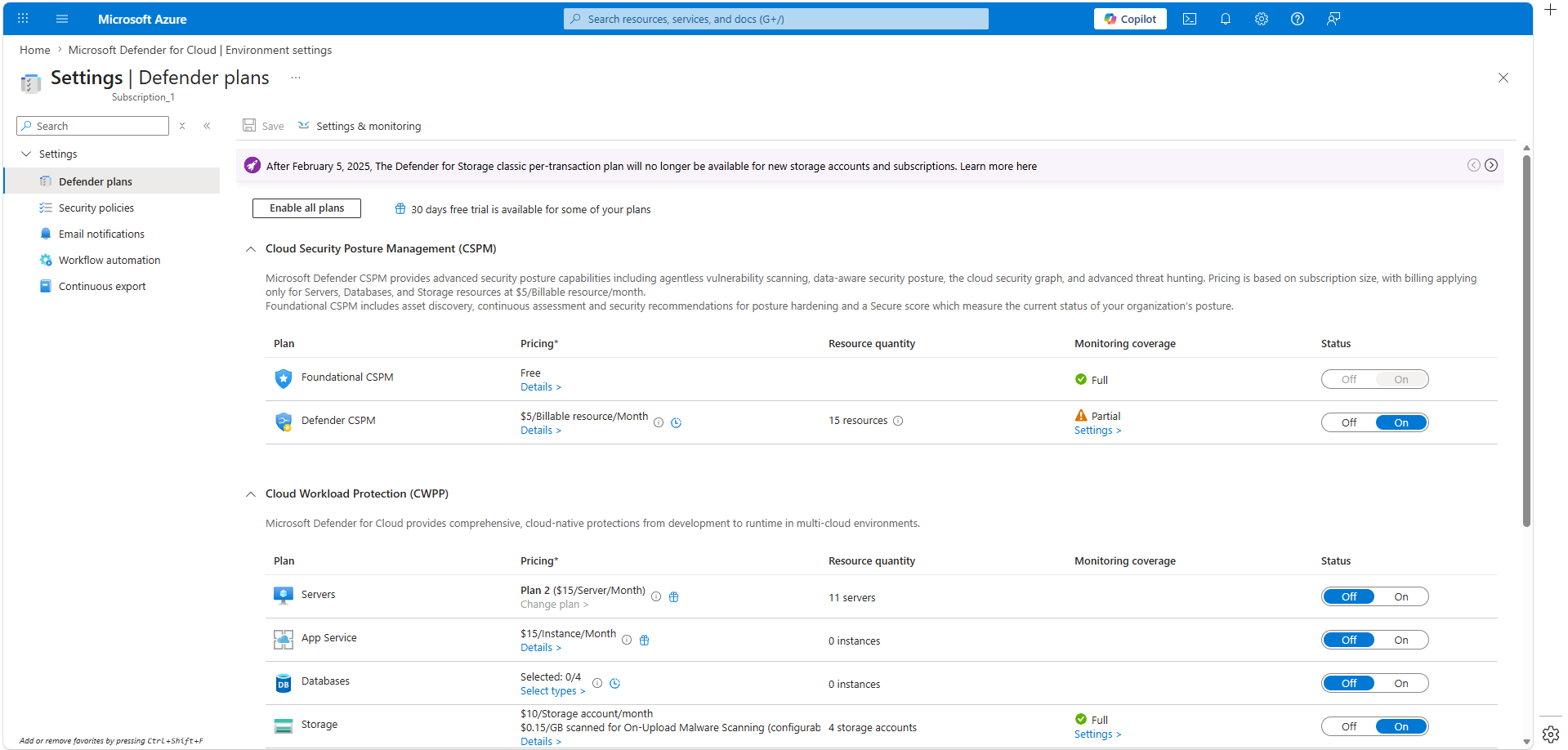Click Home breadcrumb link
Viewport: 1568px width, 750px height.
35,50
